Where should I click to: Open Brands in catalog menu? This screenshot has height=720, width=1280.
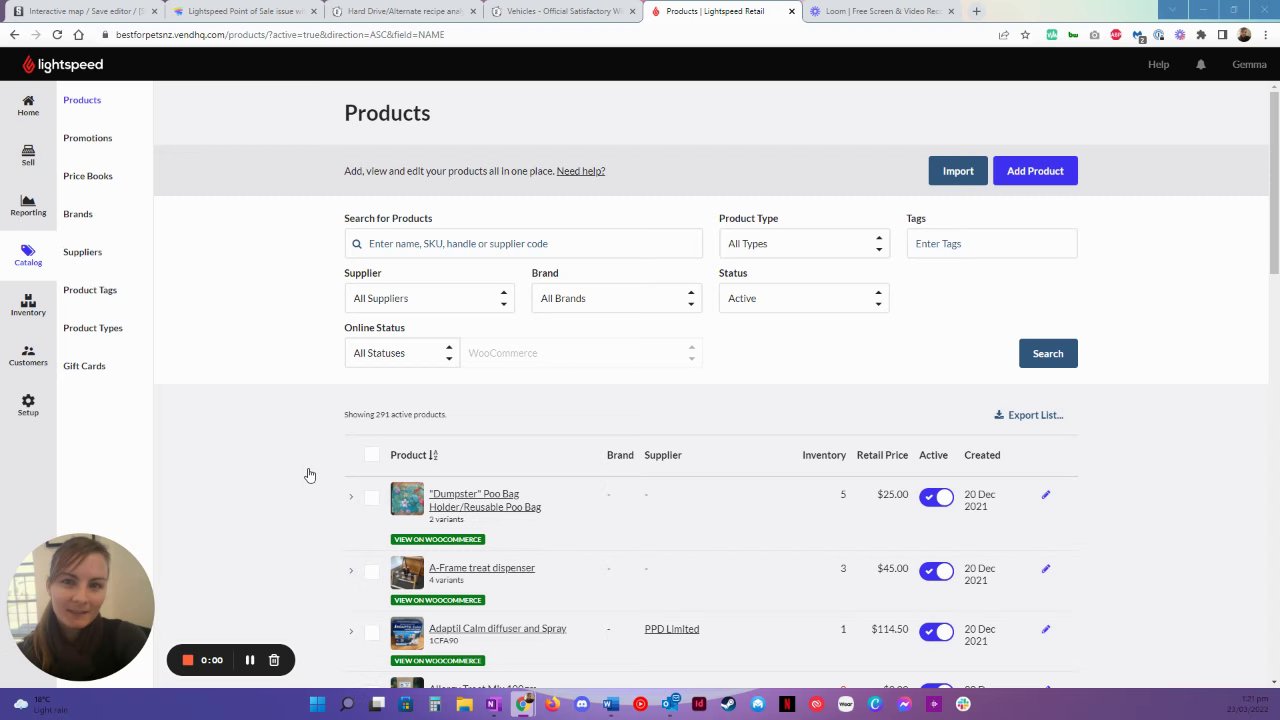[78, 214]
